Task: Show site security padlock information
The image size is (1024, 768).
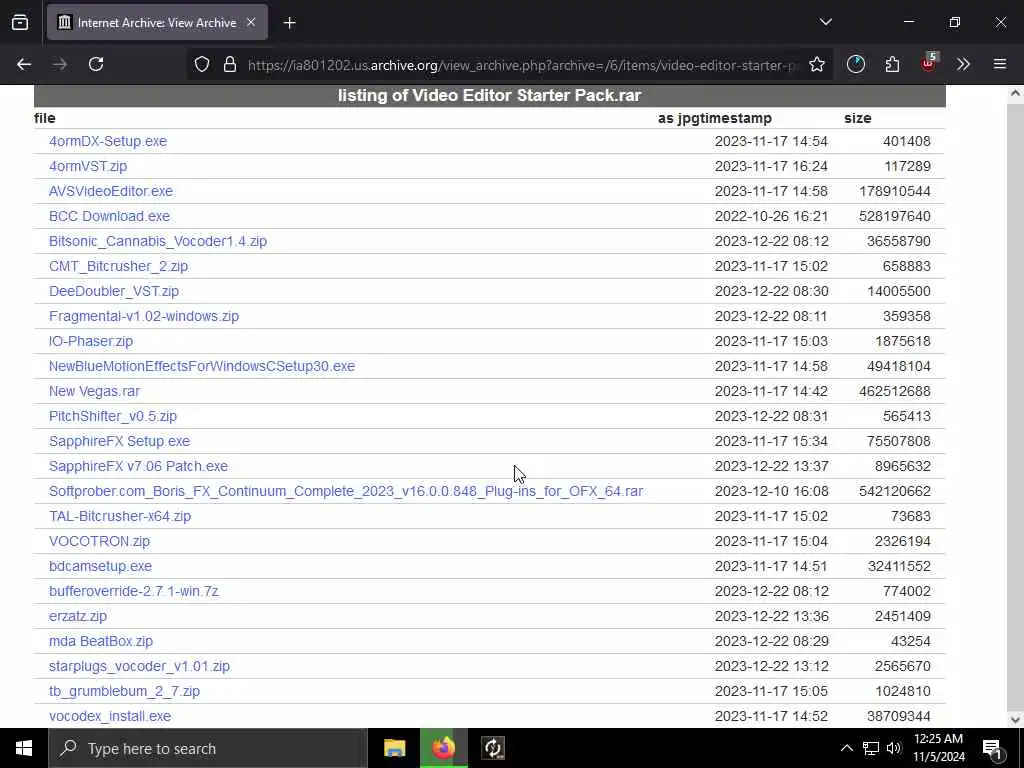Action: 230,65
